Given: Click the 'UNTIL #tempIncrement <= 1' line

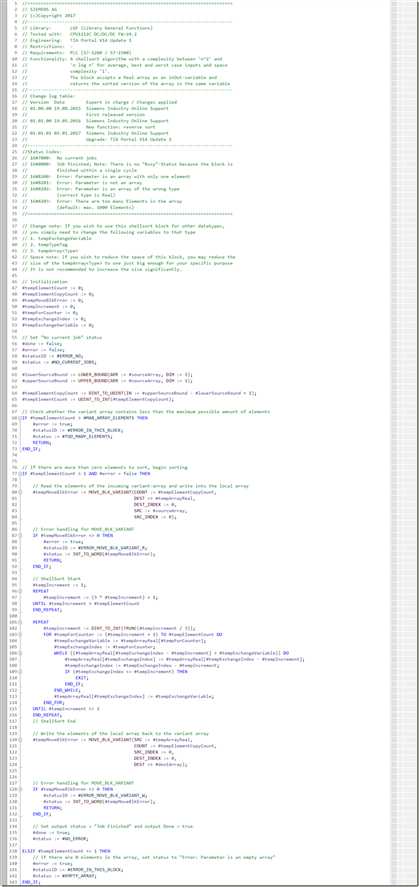Looking at the screenshot, I should (66, 708).
